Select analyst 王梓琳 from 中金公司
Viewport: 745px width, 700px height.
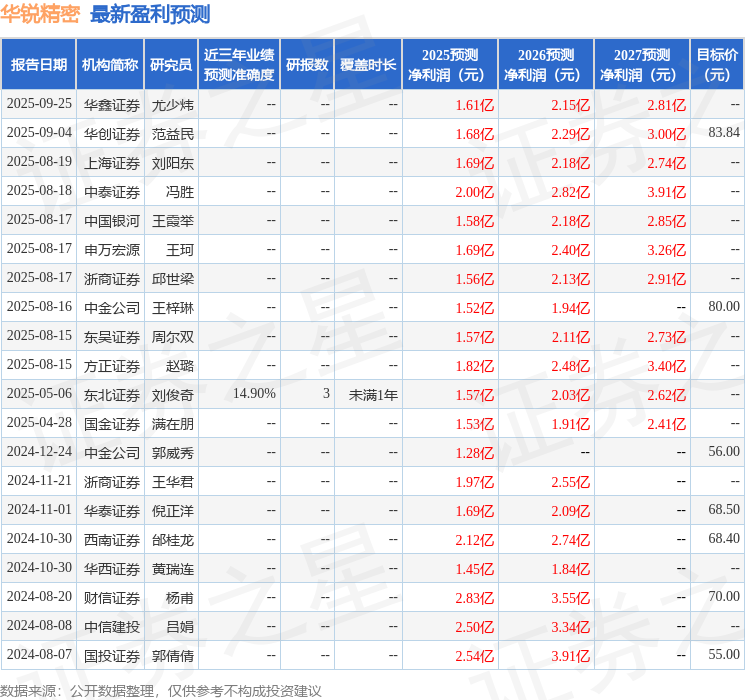coord(172,307)
